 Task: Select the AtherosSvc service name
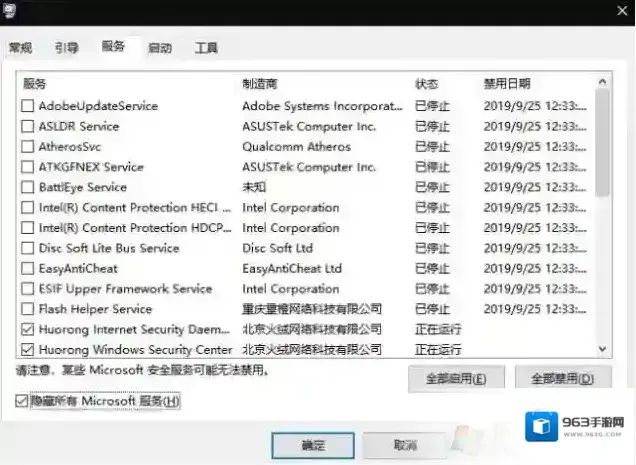[70, 146]
